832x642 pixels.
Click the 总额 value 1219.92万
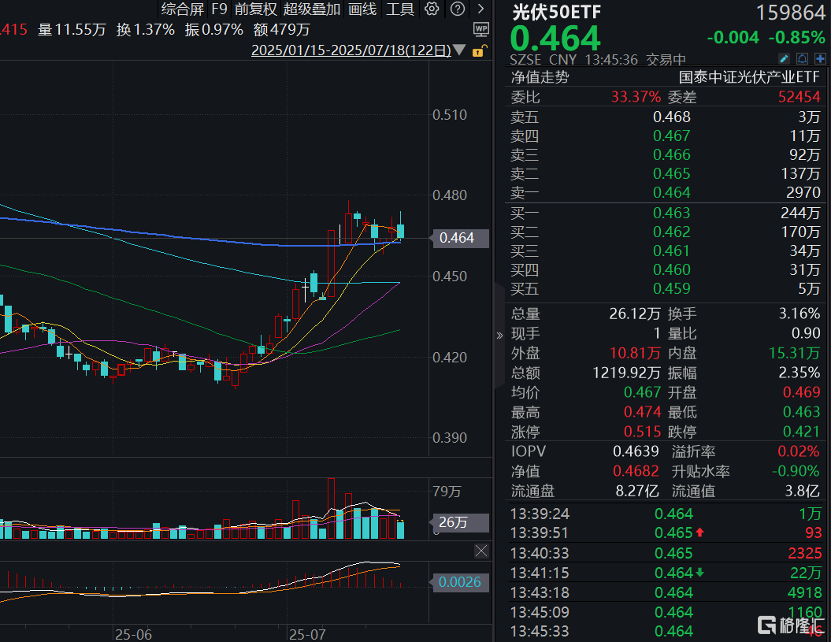point(626,373)
